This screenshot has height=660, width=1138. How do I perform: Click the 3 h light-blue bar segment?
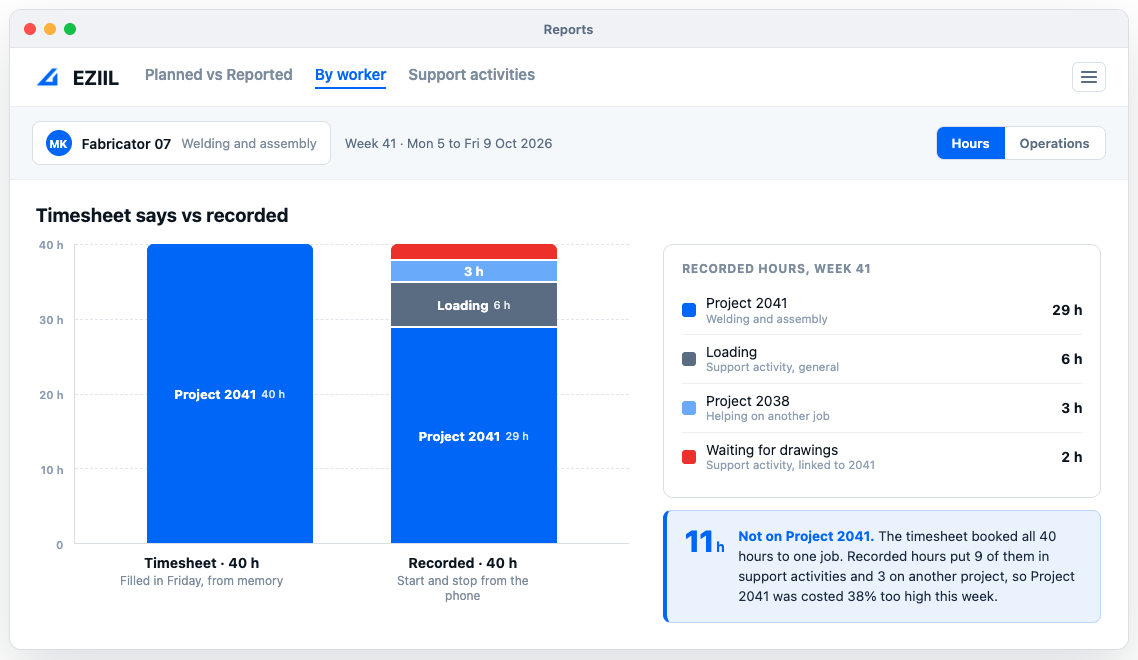pyautogui.click(x=474, y=271)
